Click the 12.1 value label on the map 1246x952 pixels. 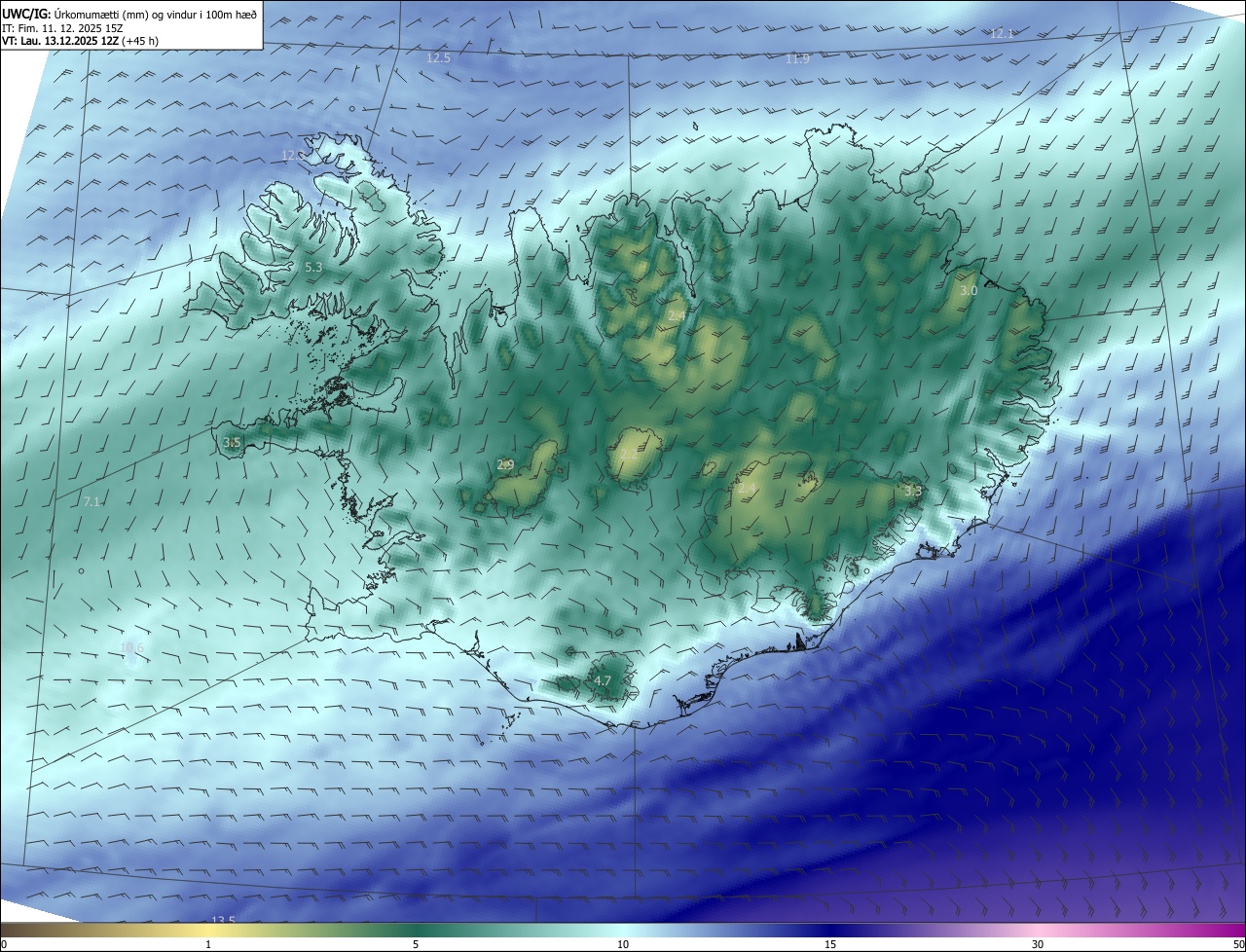point(1002,33)
